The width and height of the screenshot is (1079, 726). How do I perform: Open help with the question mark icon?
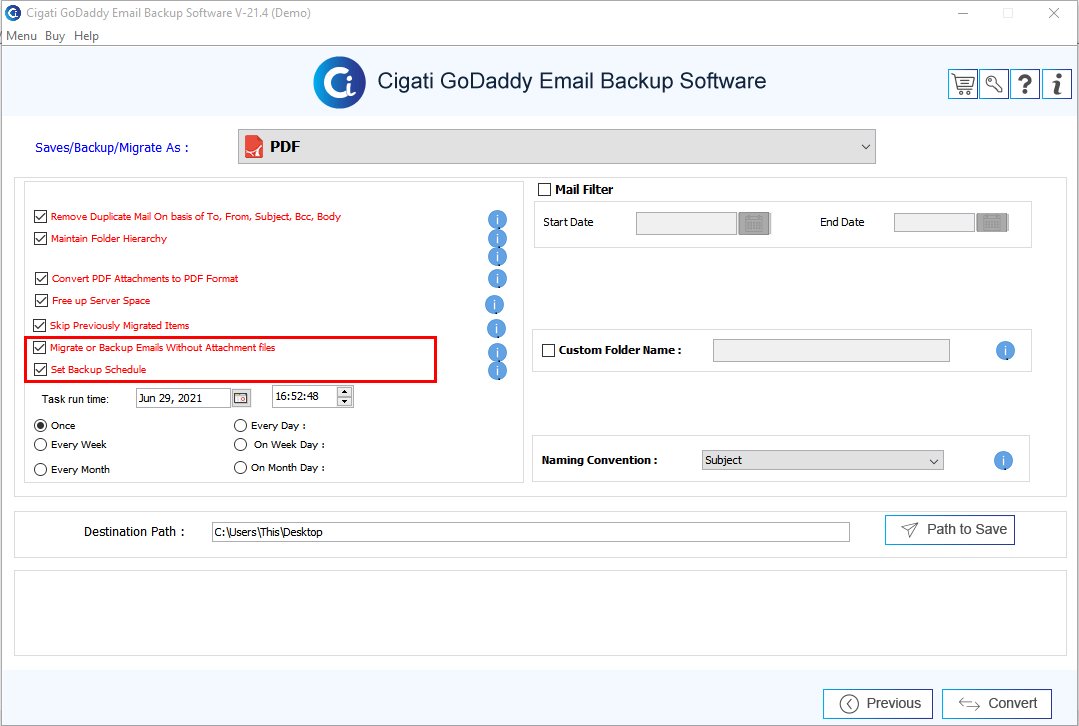[1025, 84]
